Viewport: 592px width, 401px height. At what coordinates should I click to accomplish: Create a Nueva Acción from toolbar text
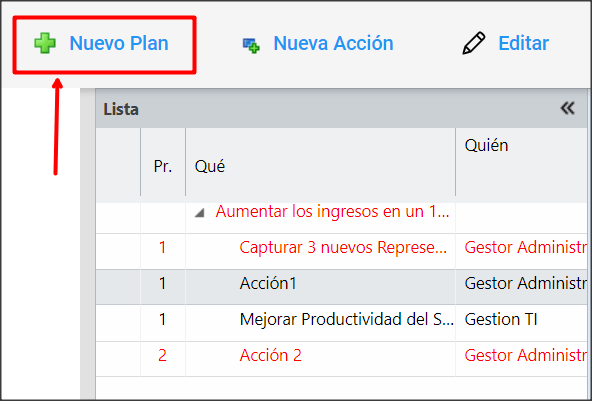click(x=333, y=43)
